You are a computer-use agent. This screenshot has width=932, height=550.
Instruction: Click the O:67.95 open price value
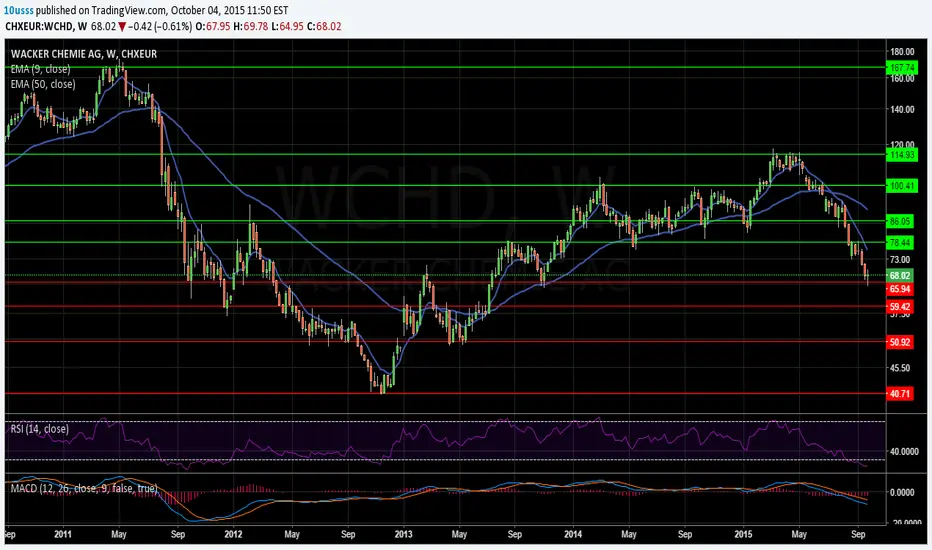point(213,26)
